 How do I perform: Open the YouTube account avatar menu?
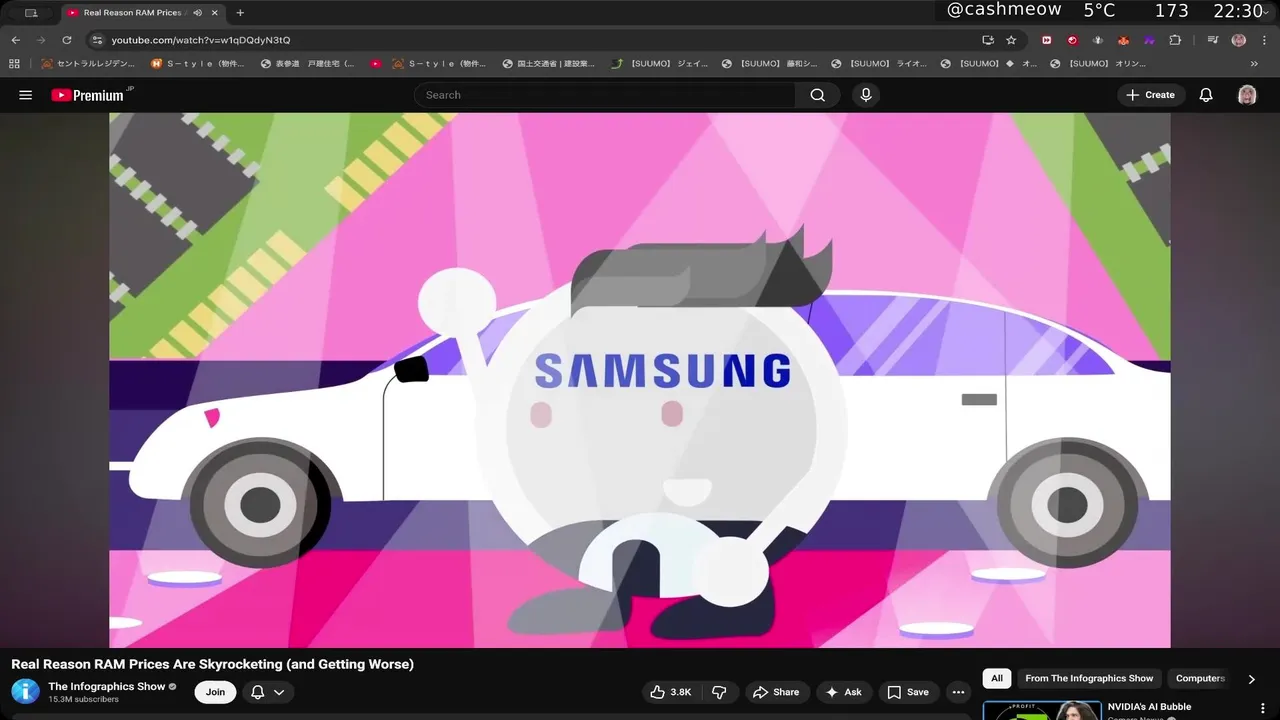point(1247,95)
